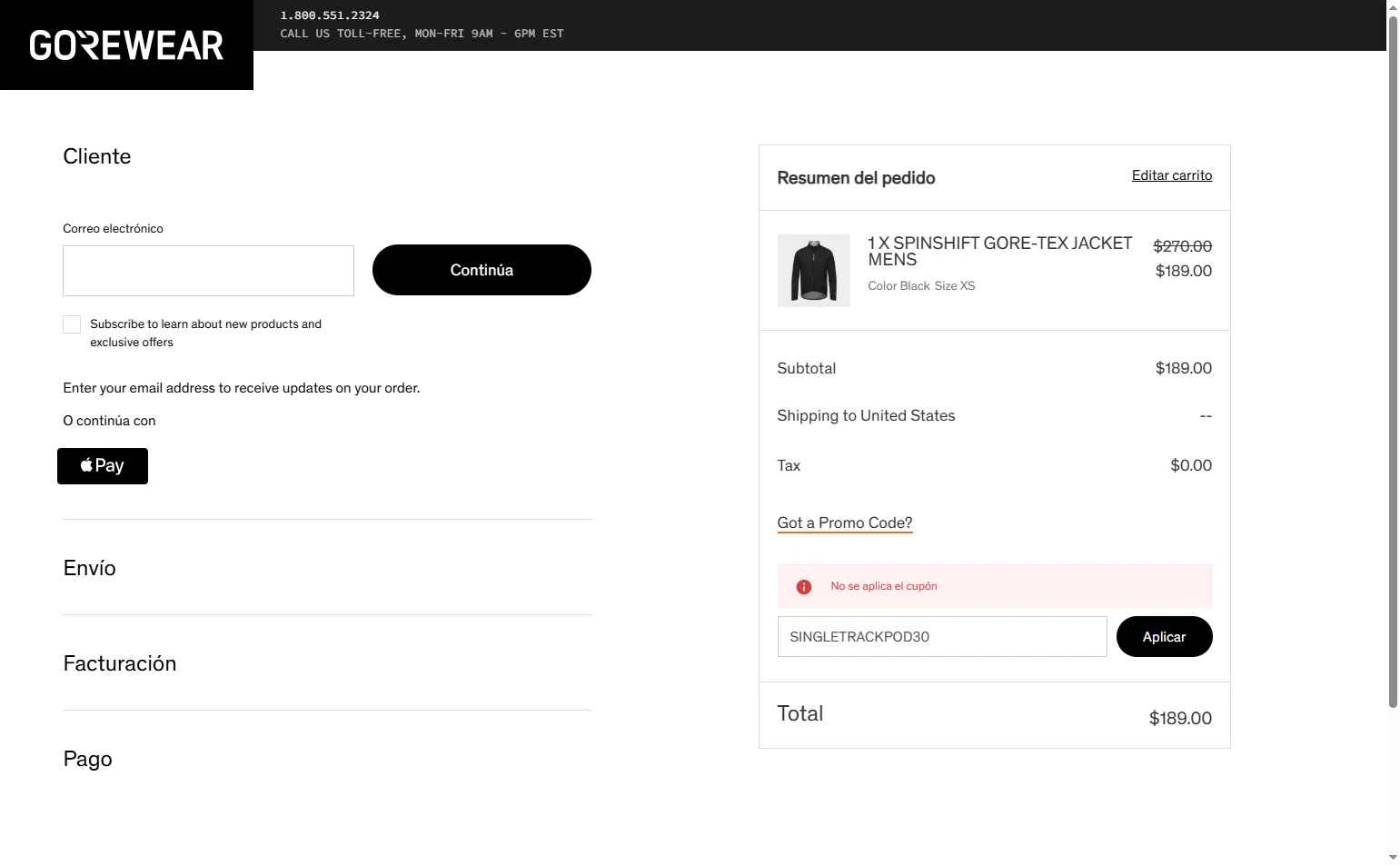Click the Subtotal label
This screenshot has height=866, width=1400.
tap(807, 368)
